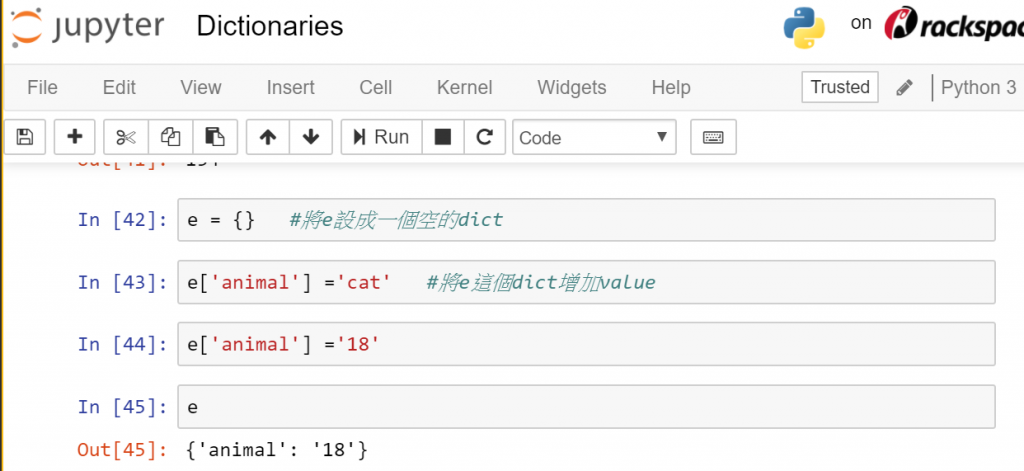Open the command palette keyboard icon

coord(713,137)
